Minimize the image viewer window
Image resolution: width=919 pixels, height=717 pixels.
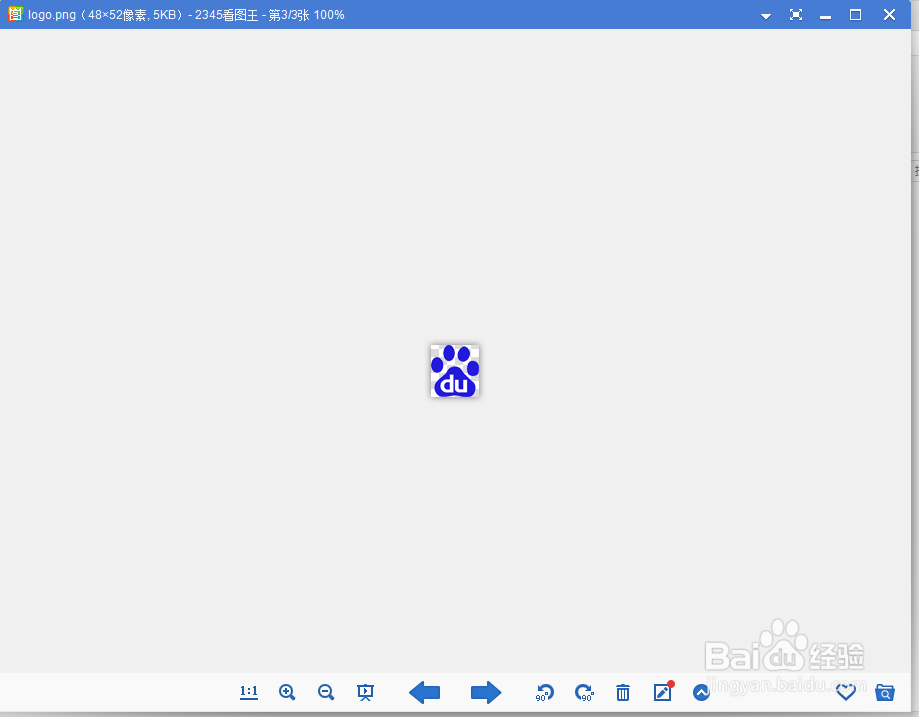tap(825, 18)
